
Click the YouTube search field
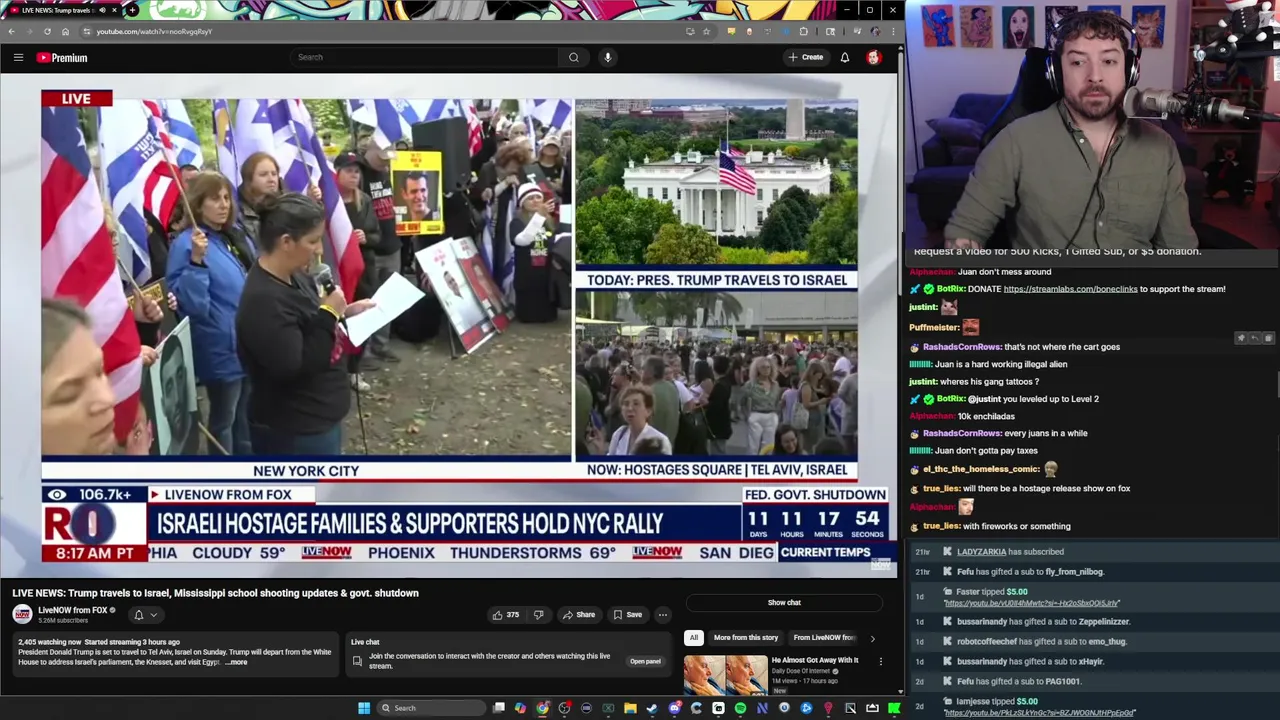pyautogui.click(x=425, y=57)
